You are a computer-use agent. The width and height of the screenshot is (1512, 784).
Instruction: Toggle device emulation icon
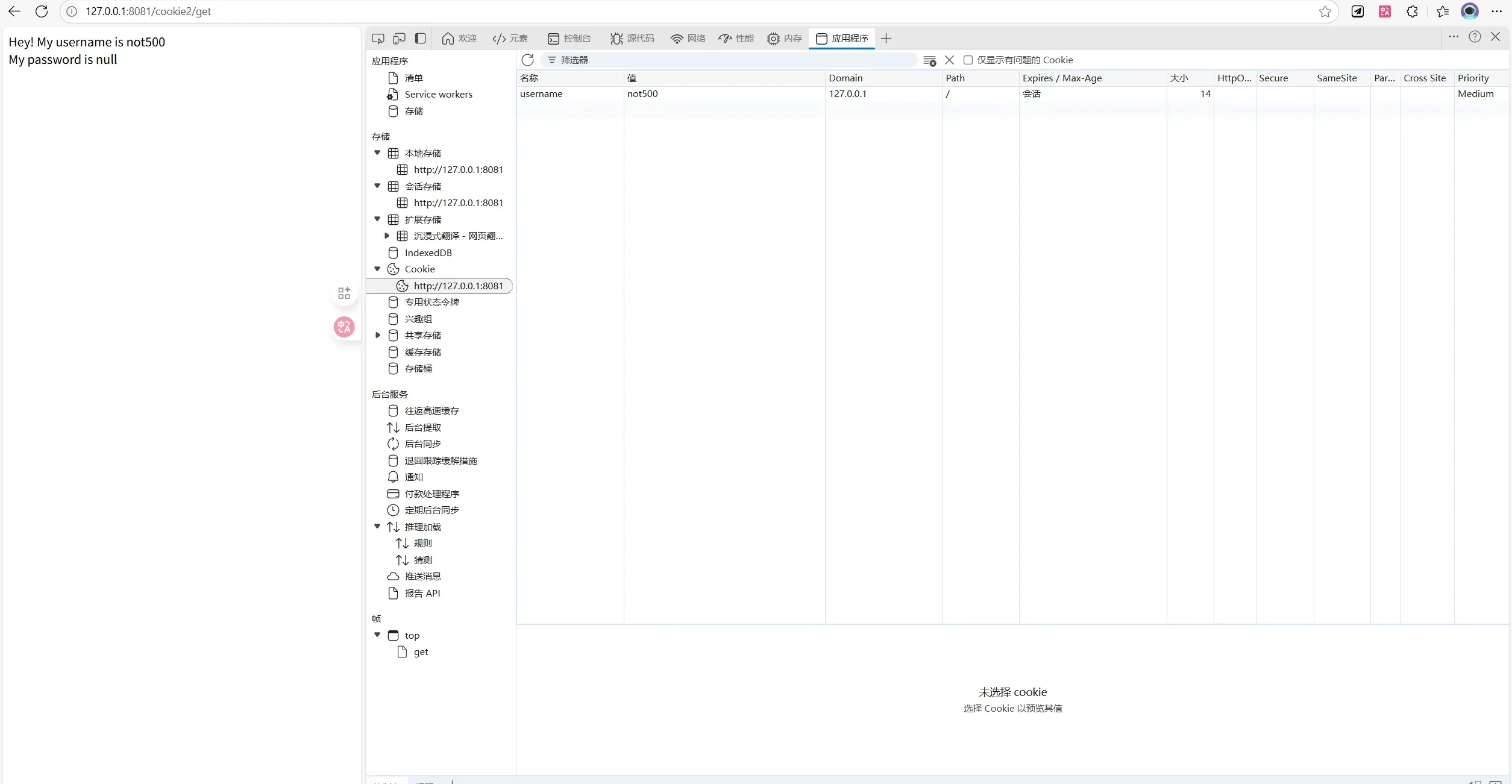click(x=399, y=39)
